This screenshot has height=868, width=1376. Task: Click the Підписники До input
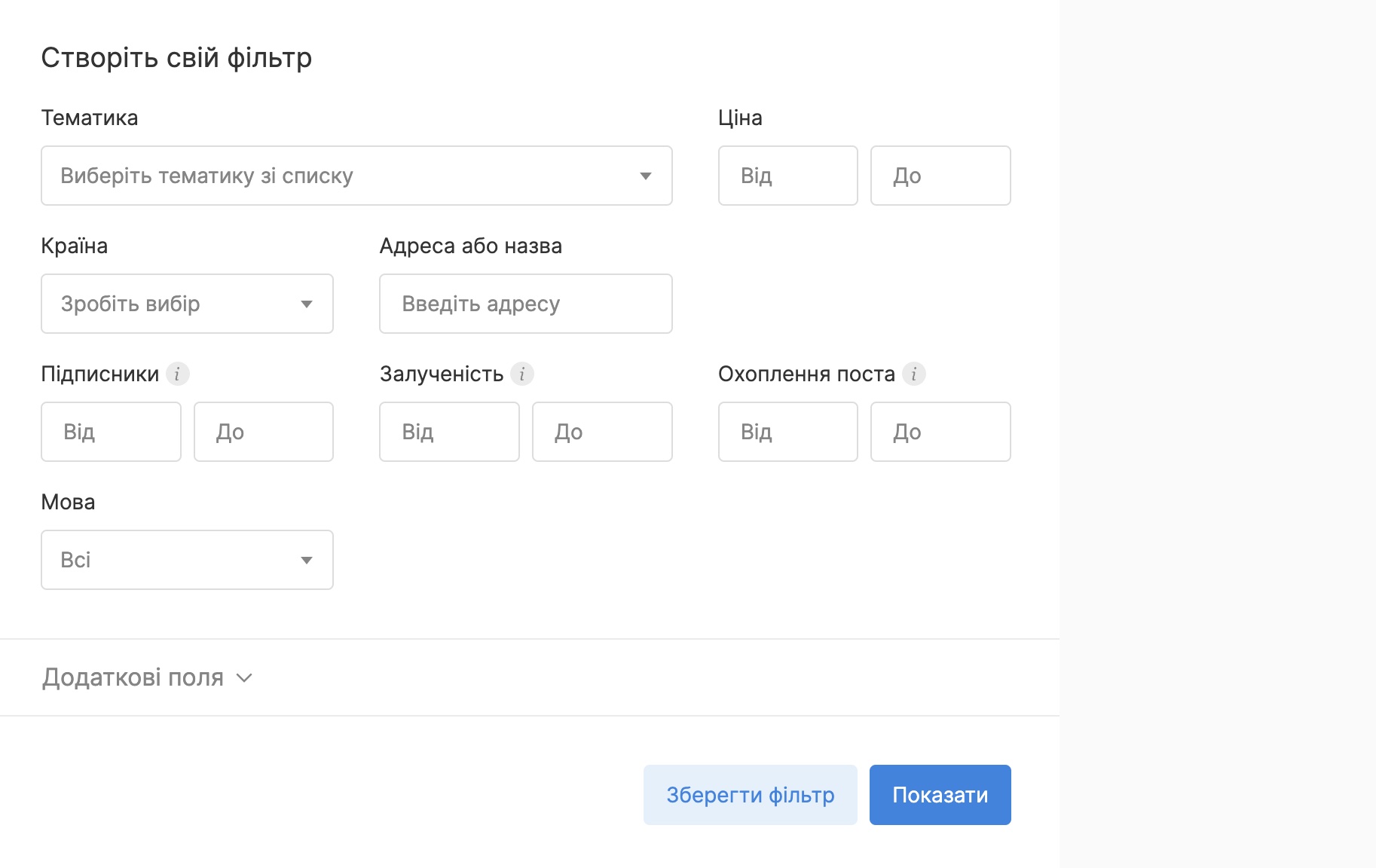tap(263, 432)
